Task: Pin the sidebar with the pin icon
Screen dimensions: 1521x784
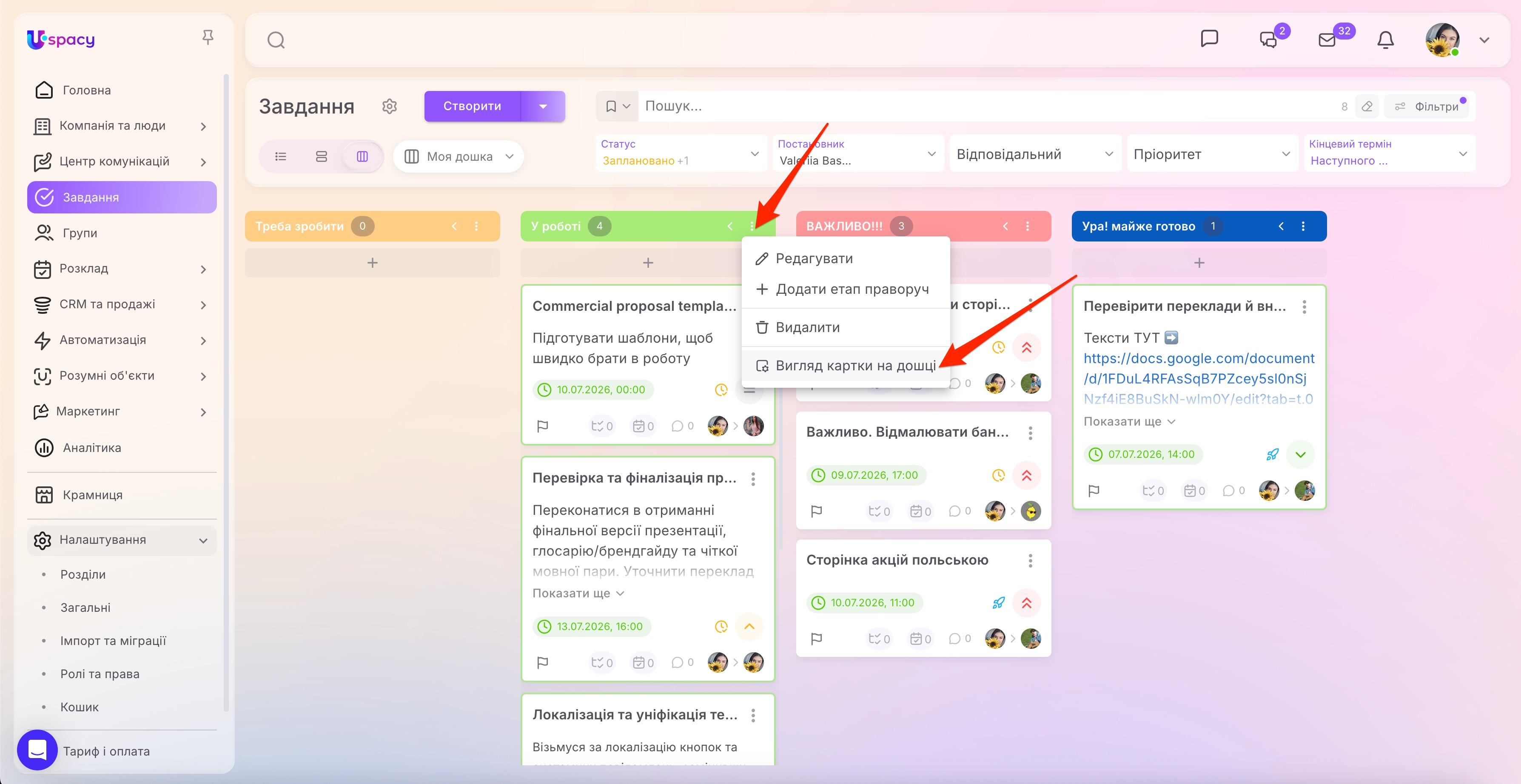Action: pos(207,38)
